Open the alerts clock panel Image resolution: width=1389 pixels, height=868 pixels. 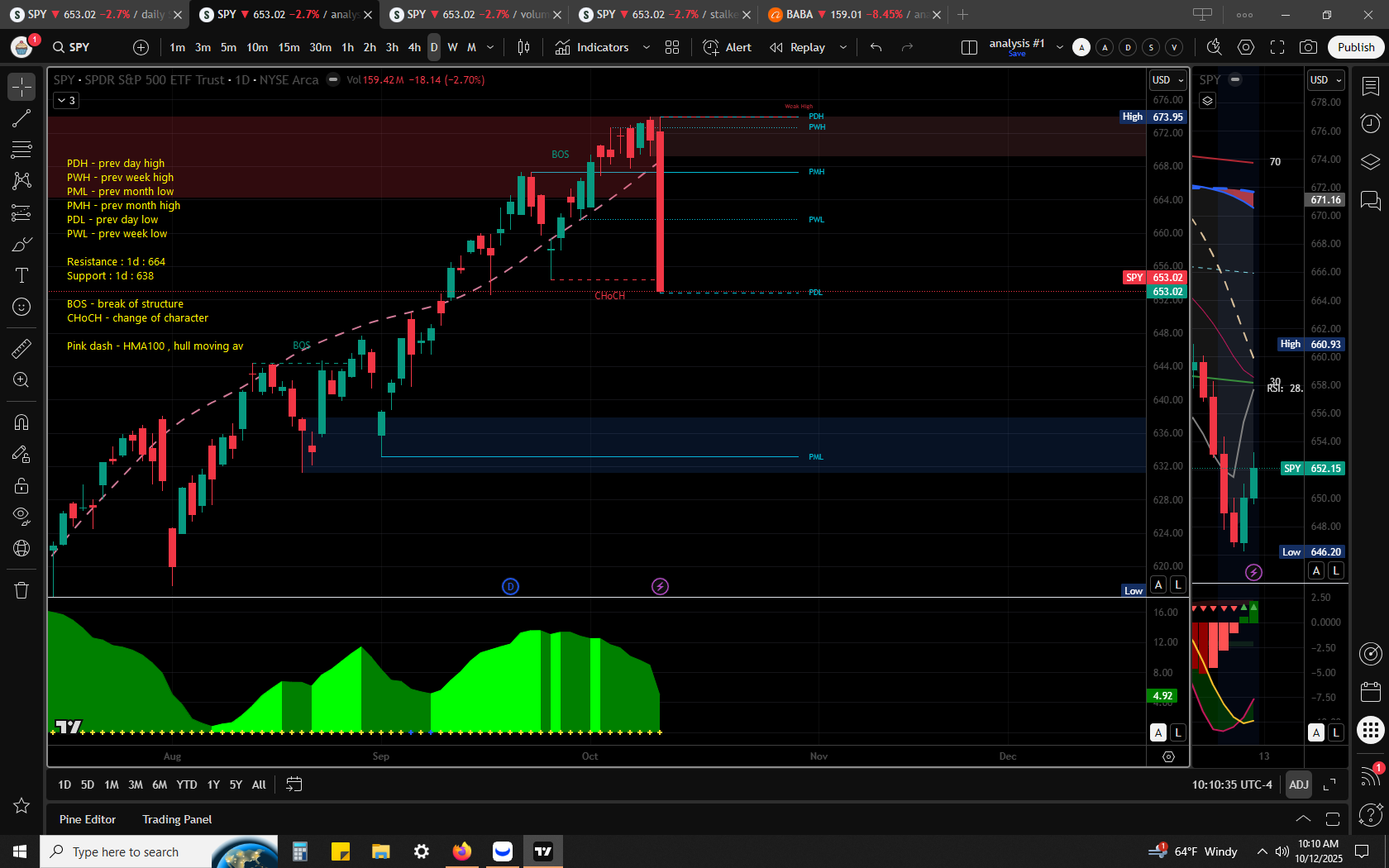pos(1370,124)
